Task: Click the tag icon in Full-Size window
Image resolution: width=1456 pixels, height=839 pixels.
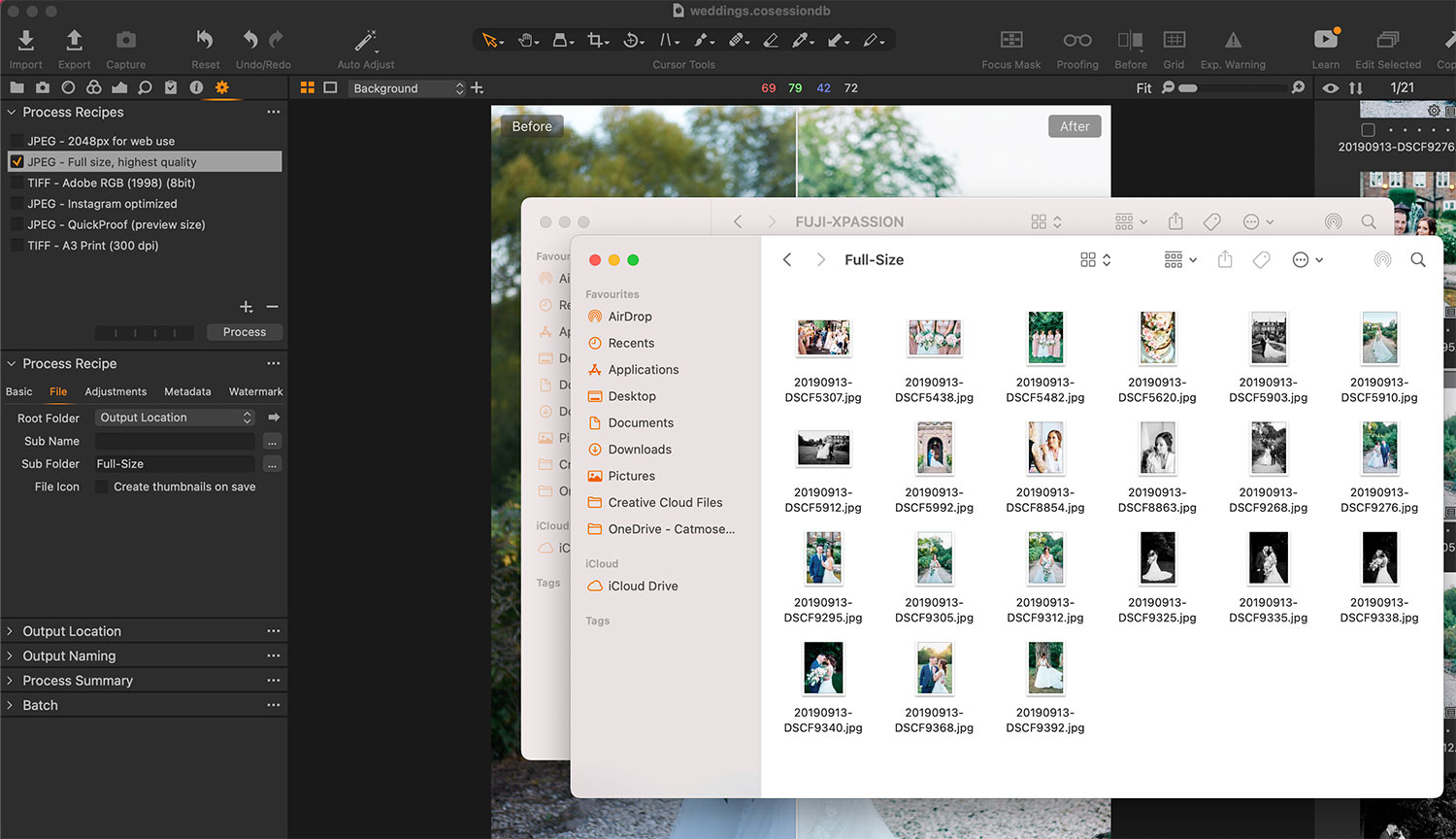Action: click(1262, 259)
